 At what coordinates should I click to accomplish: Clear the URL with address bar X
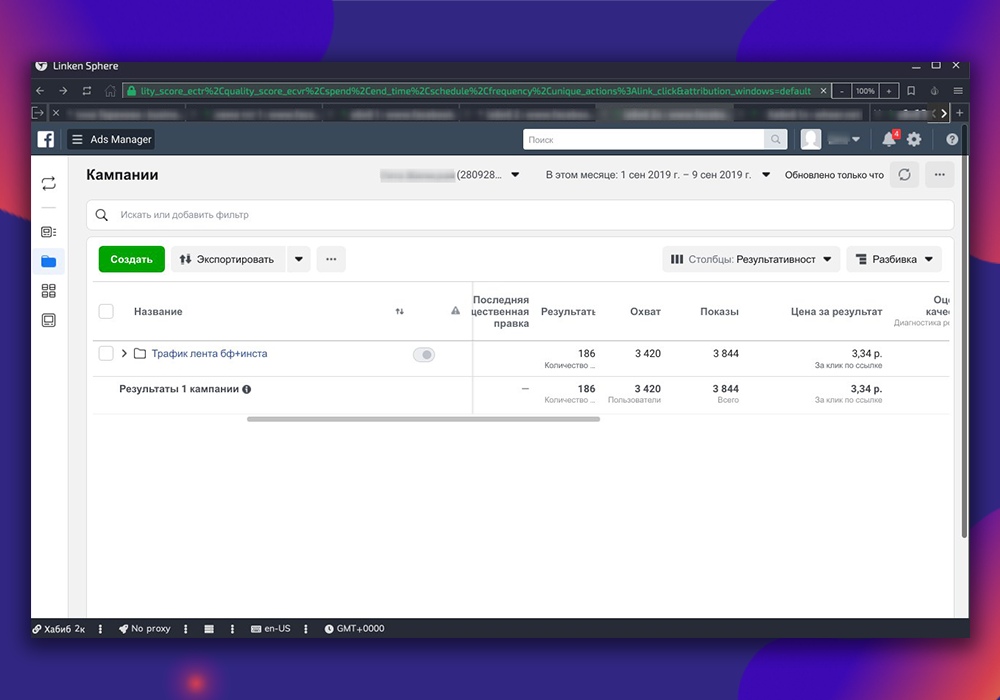(x=823, y=91)
